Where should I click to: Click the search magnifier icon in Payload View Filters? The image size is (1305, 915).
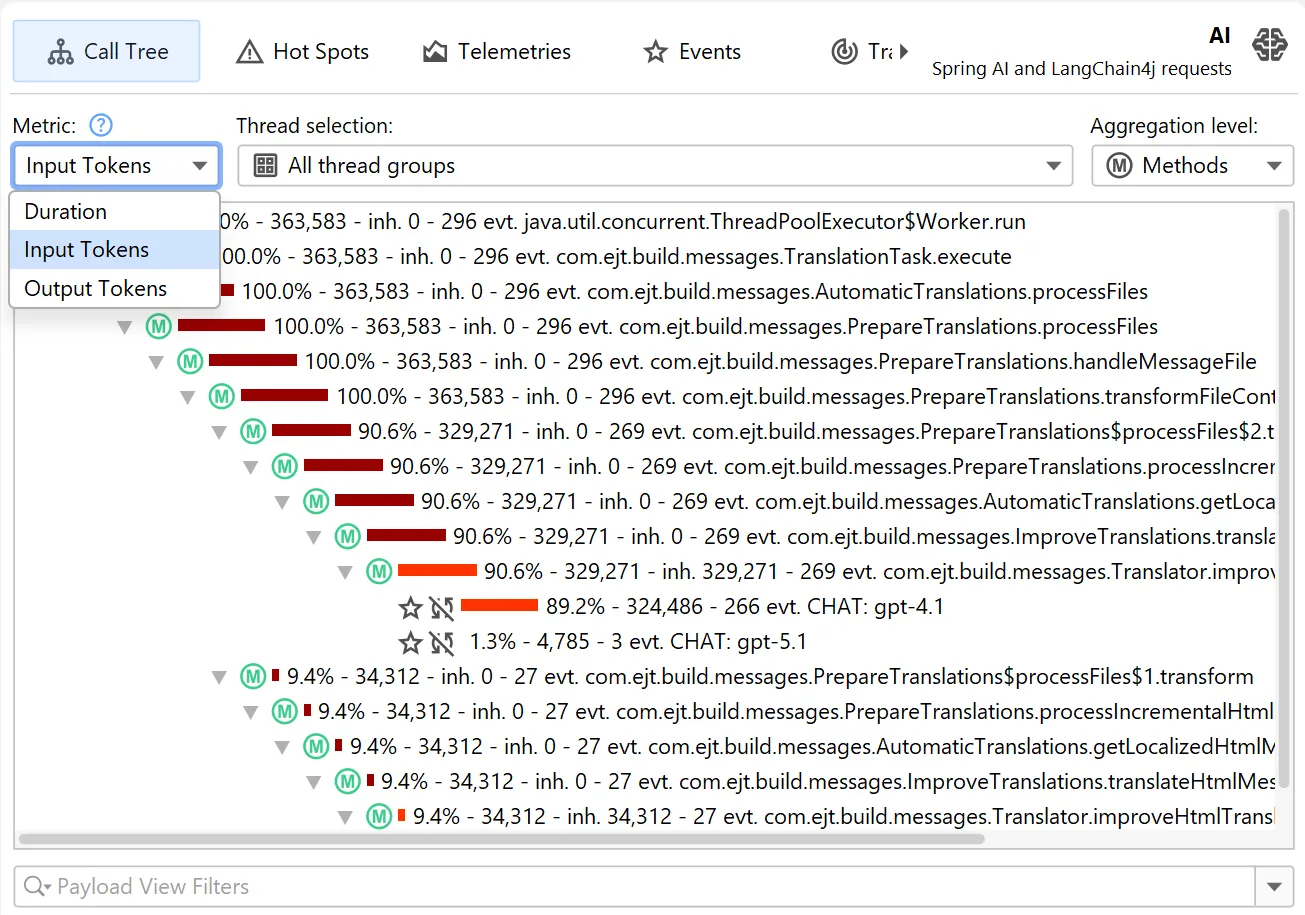tap(36, 886)
